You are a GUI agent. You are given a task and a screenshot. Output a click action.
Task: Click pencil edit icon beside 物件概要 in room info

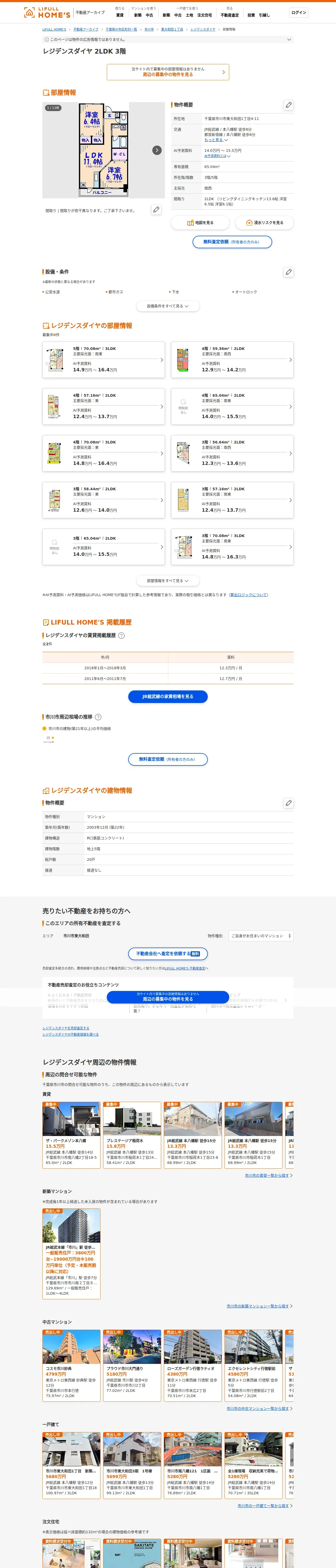pos(288,105)
